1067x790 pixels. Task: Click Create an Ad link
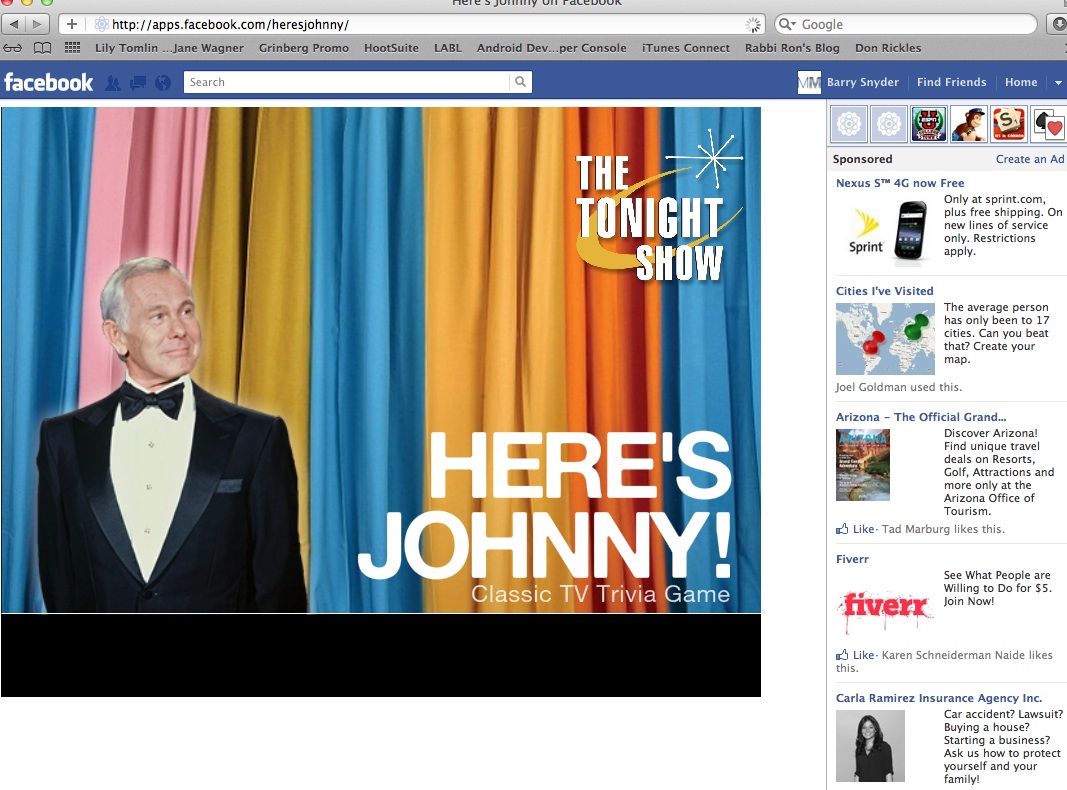[x=1030, y=159]
